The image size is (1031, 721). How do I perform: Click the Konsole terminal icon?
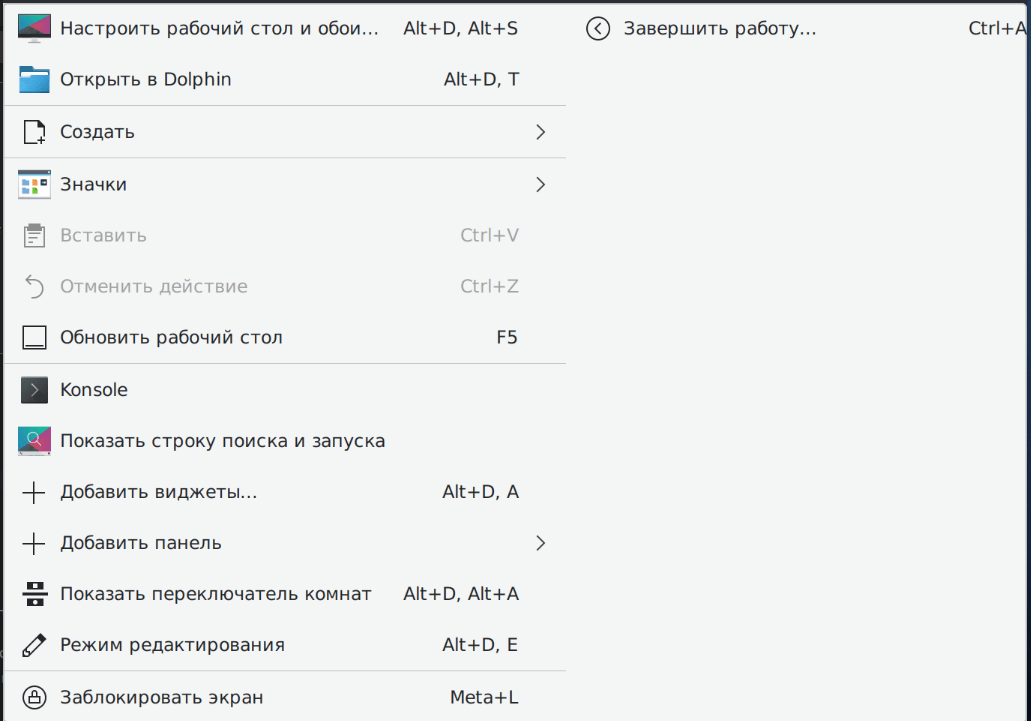tap(34, 390)
